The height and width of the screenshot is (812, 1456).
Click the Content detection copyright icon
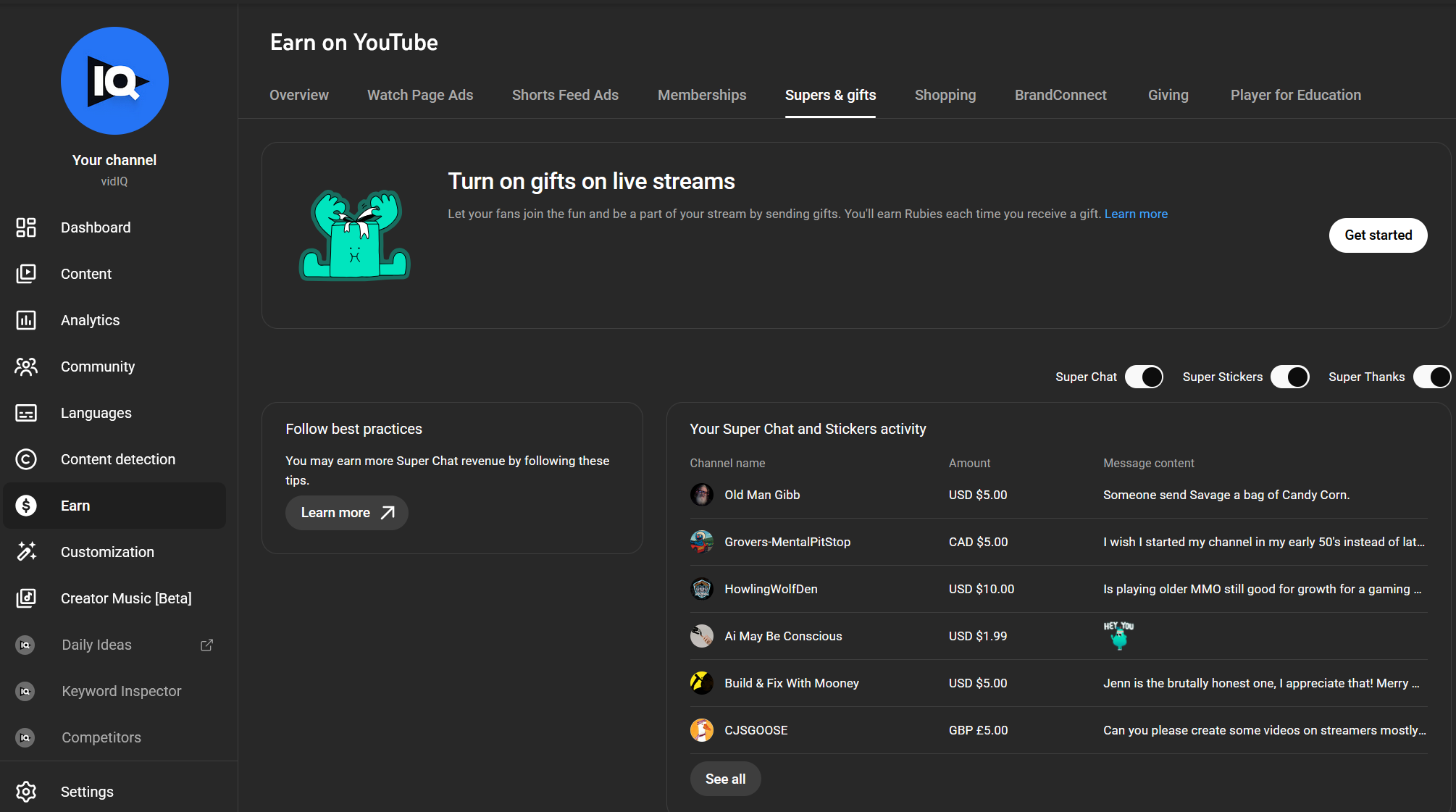coord(26,459)
